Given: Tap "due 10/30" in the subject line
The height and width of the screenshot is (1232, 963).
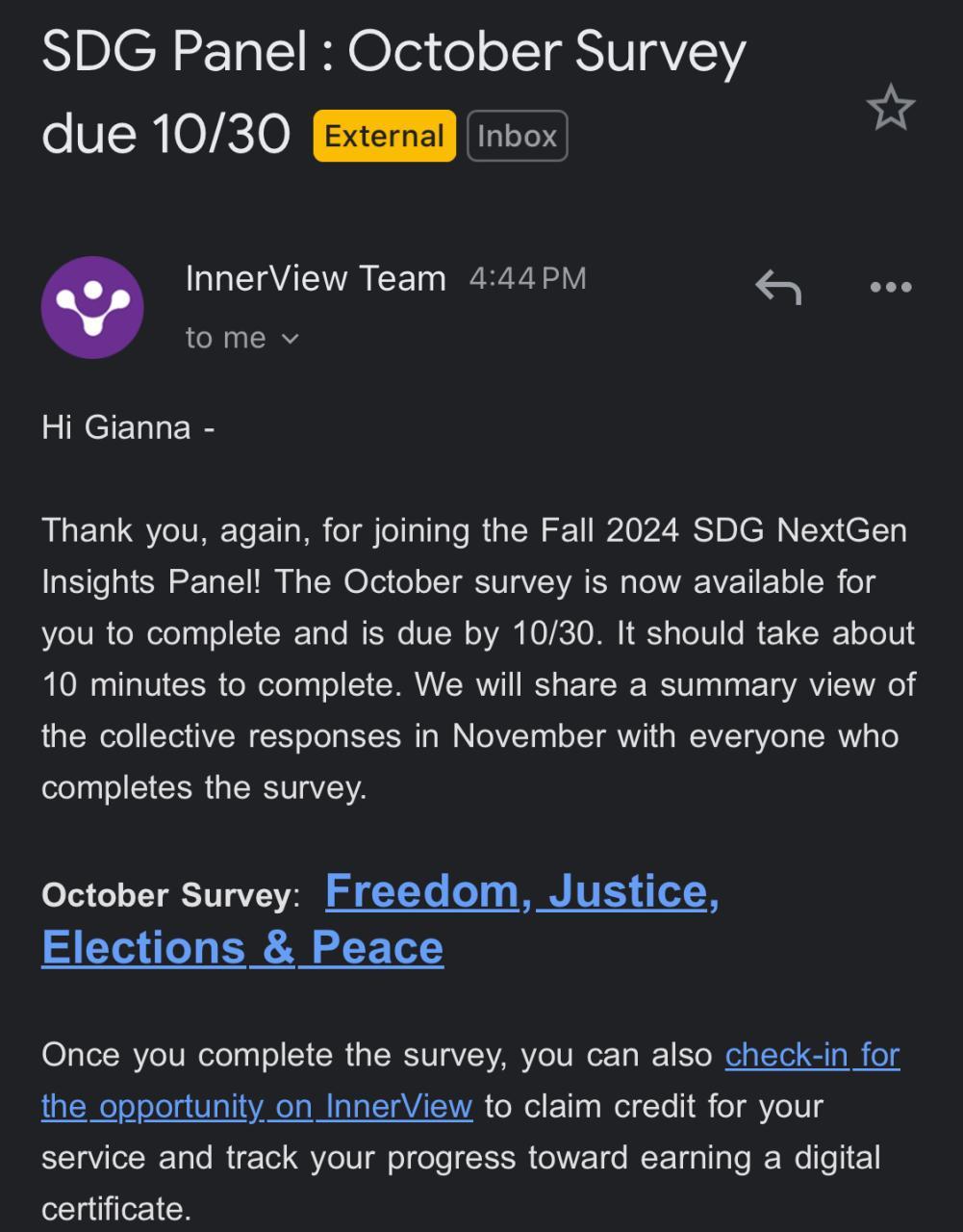Looking at the screenshot, I should click(x=165, y=133).
